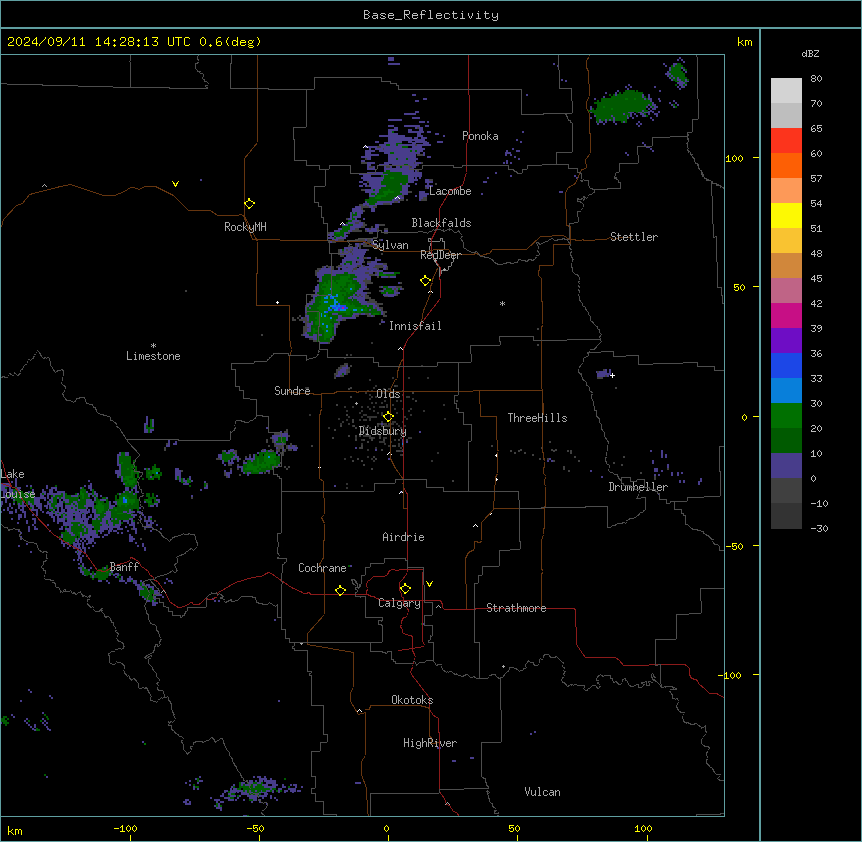Image resolution: width=862 pixels, height=842 pixels.
Task: Click the -50 tick label on bottom axis
Action: coord(255,828)
